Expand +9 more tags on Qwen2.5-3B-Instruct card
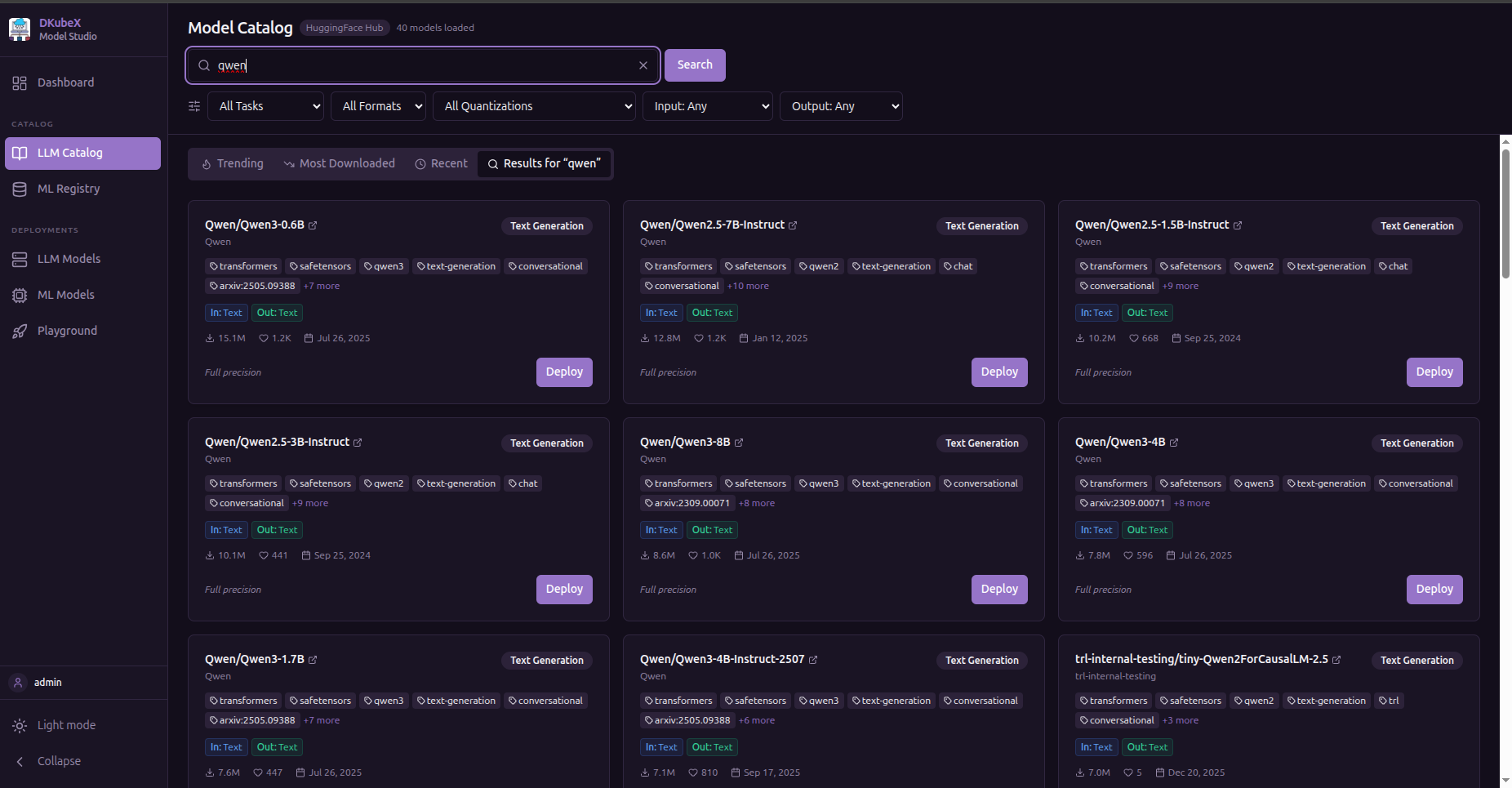 [x=310, y=503]
